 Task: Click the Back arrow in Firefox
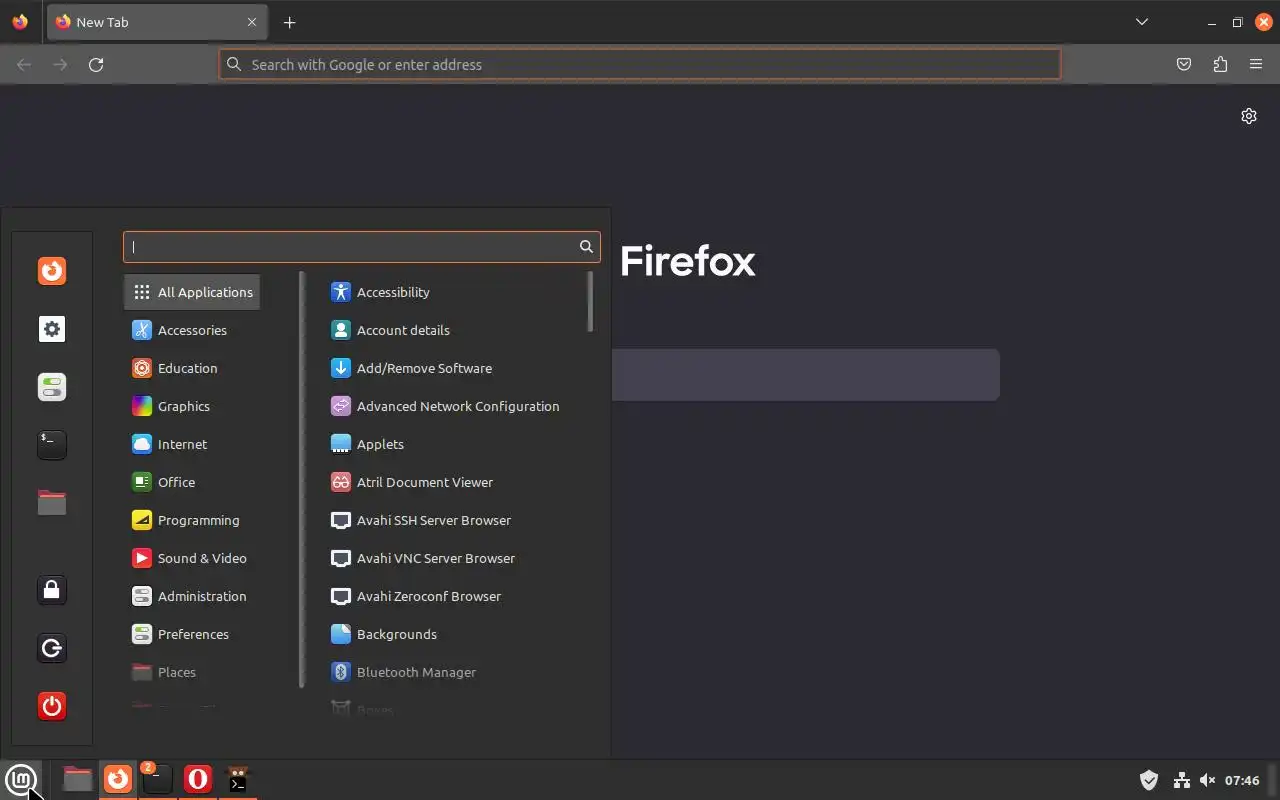coord(24,64)
